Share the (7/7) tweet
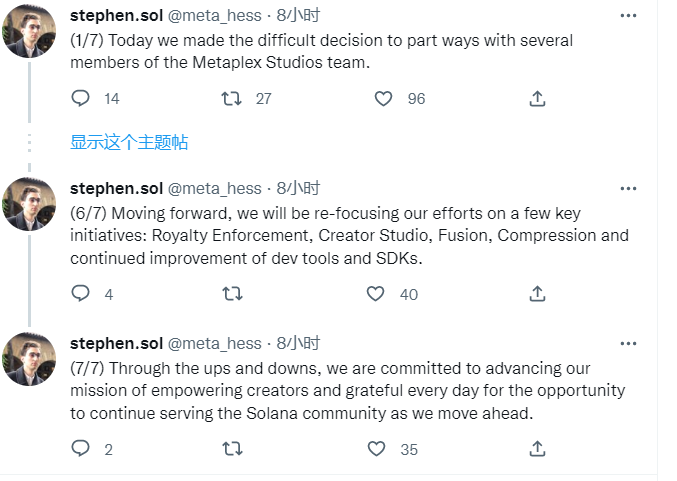This screenshot has width=677, height=481. 537,449
